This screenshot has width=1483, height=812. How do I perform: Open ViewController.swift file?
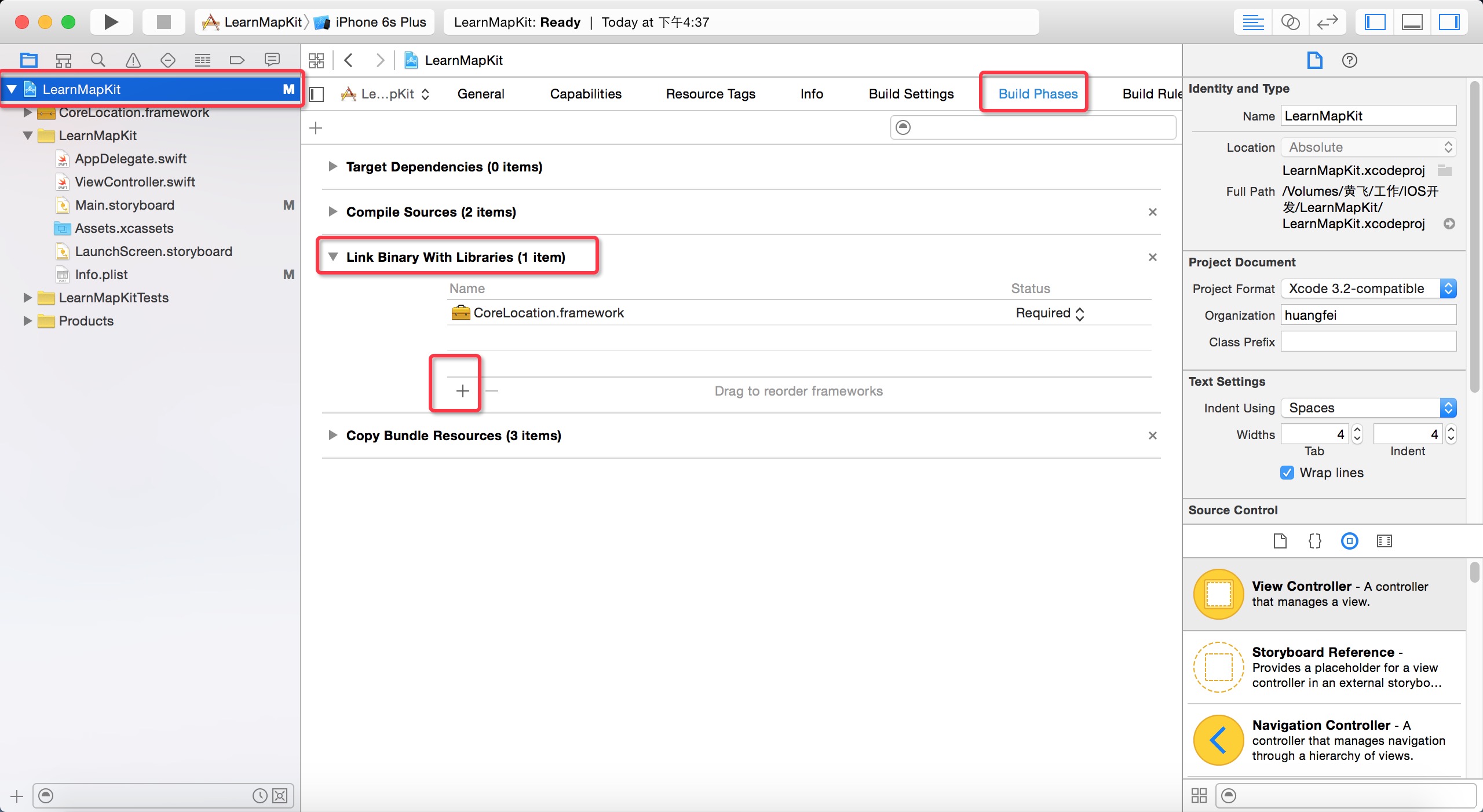(135, 182)
